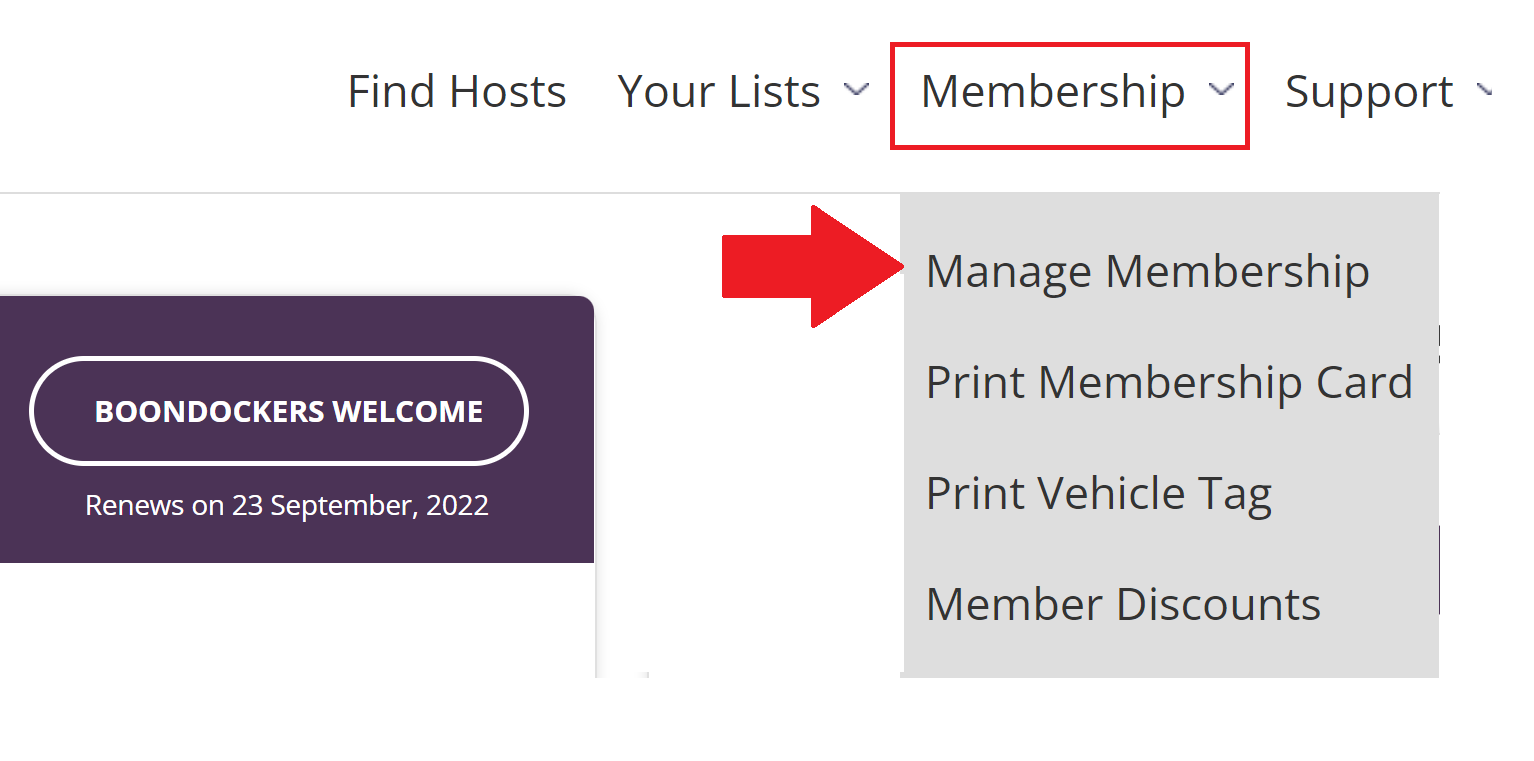Select Manage Membership from the dropdown
1534x761 pixels.
(1147, 272)
